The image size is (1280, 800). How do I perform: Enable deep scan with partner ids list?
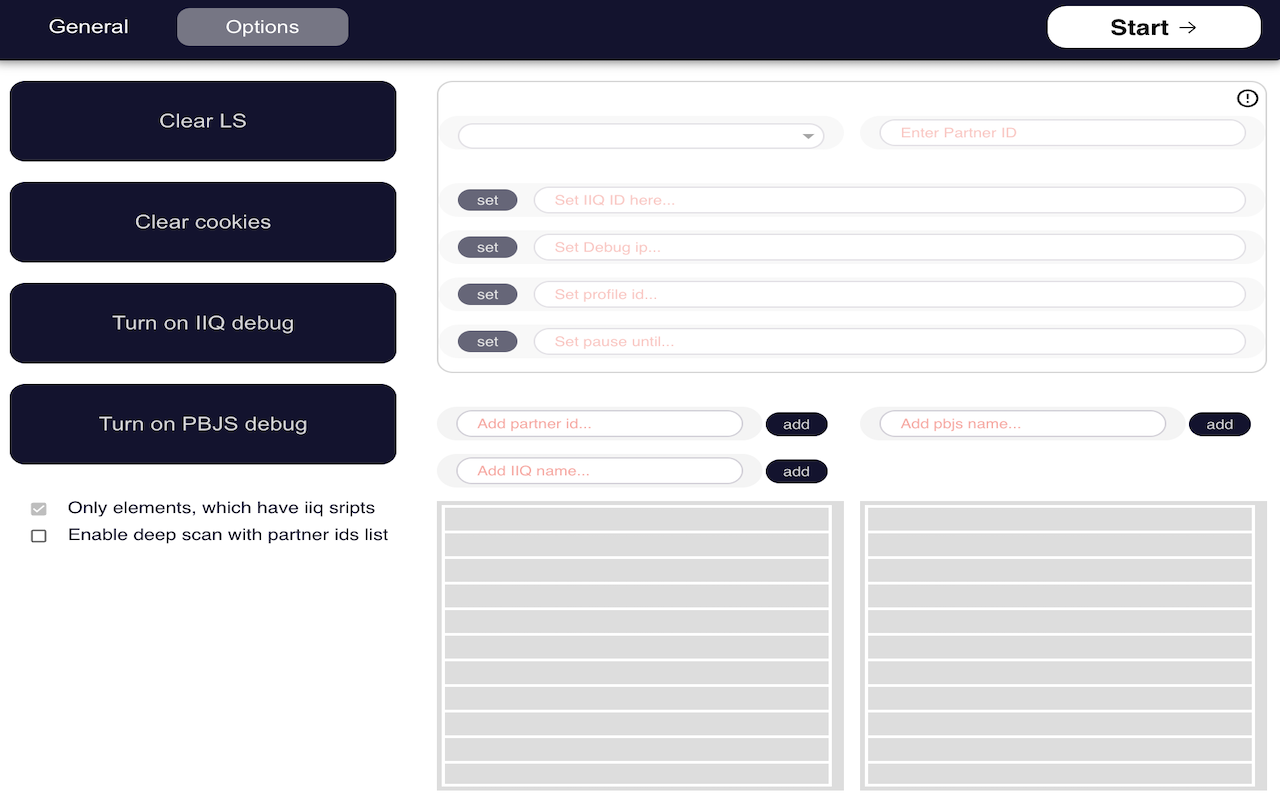pyautogui.click(x=39, y=536)
